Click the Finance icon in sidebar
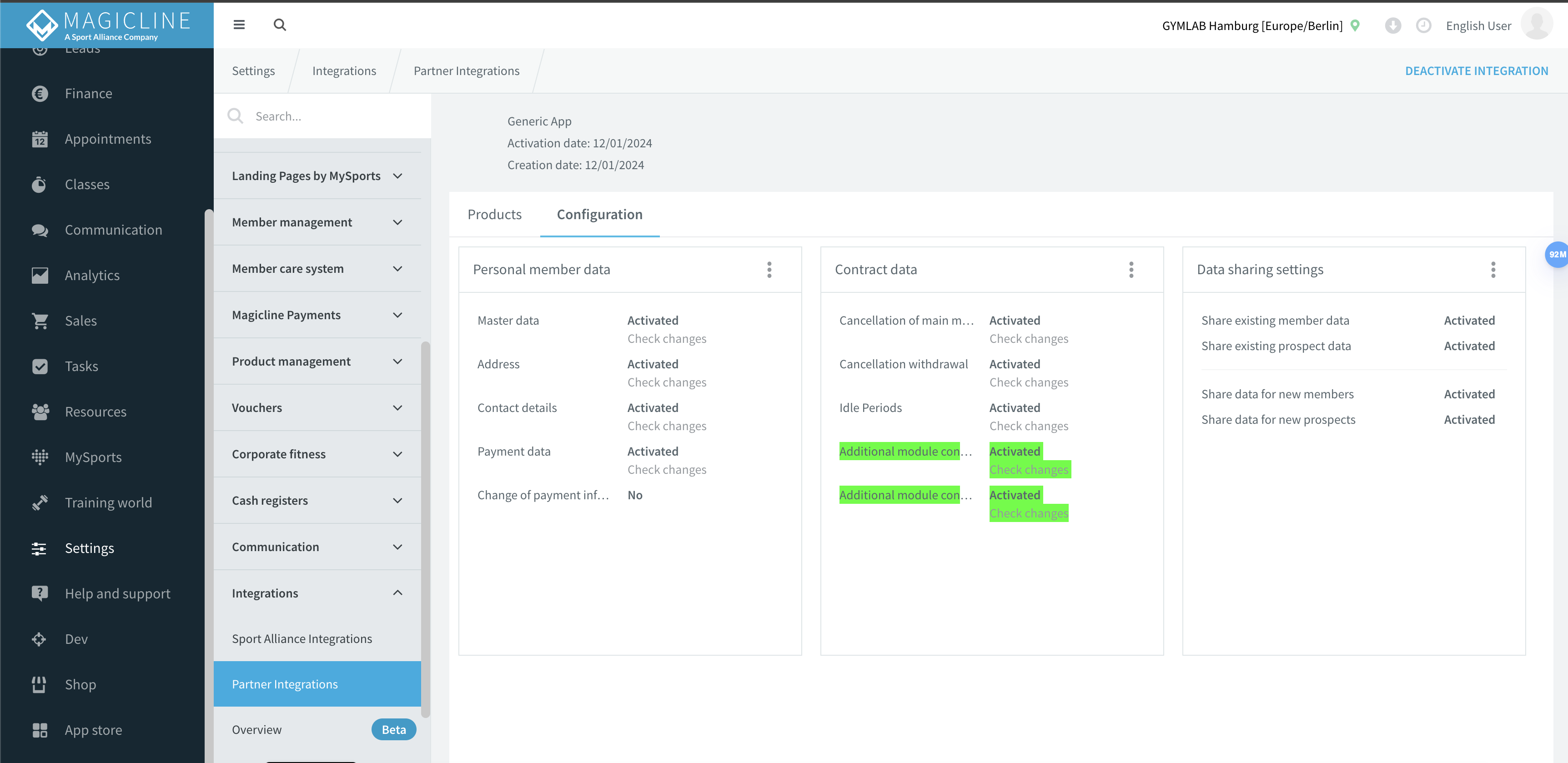Viewport: 1568px width, 763px height. pyautogui.click(x=40, y=93)
